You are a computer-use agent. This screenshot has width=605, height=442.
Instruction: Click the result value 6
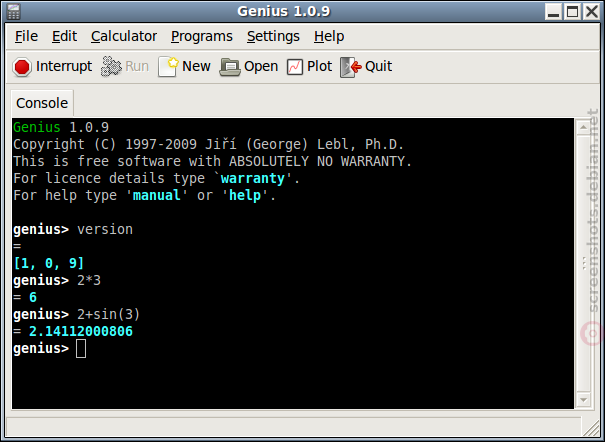33,297
